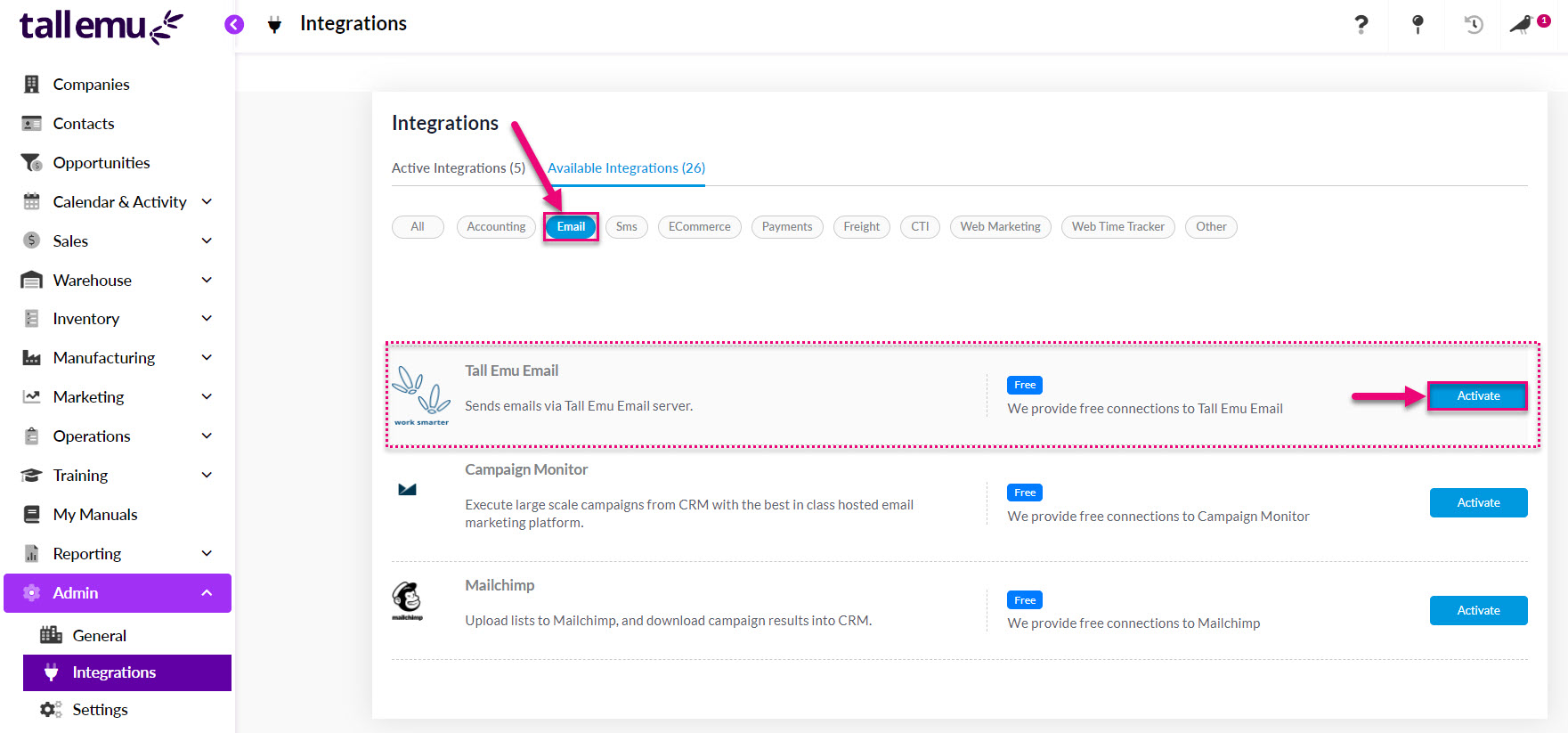Activate the Campaign Monitor integration
This screenshot has height=733, width=1568.
1478,502
